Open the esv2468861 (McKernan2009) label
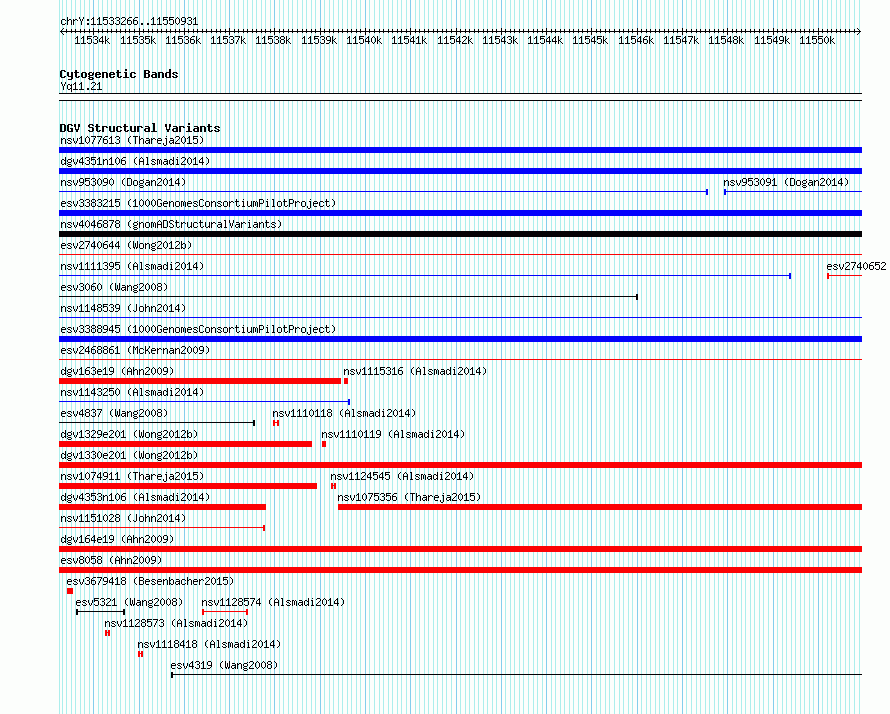Viewport: 890px width, 714px height. pos(135,350)
